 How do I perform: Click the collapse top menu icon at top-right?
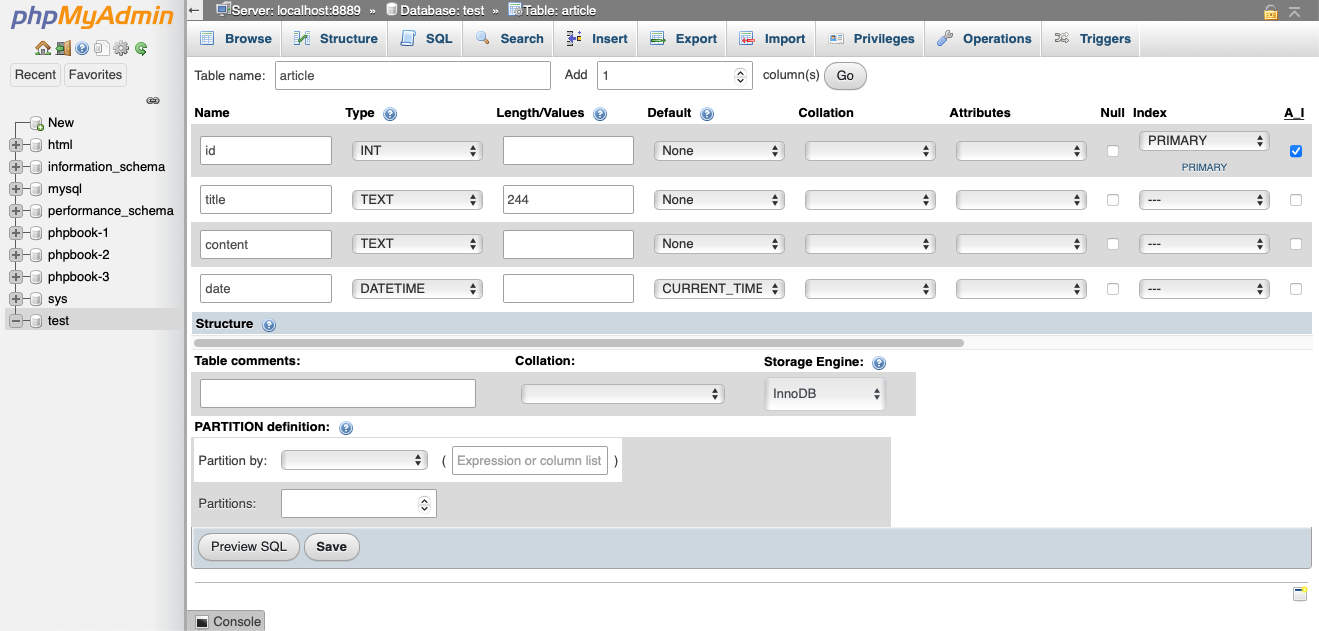click(1295, 11)
